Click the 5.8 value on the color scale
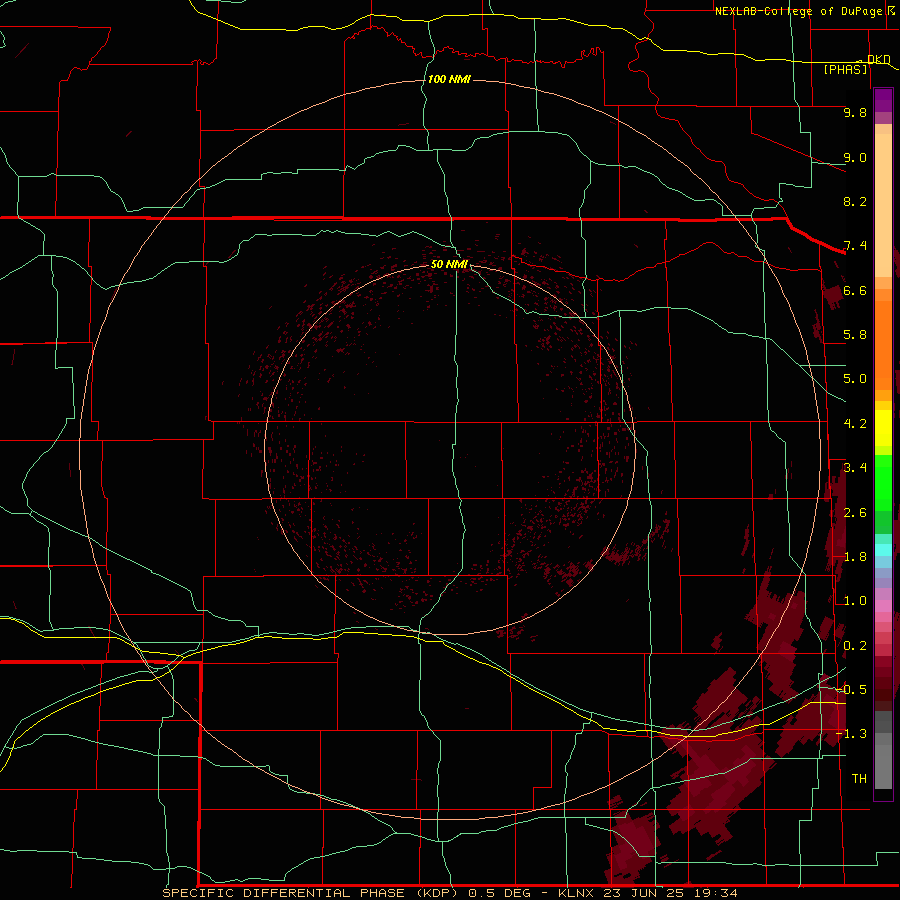 point(855,335)
